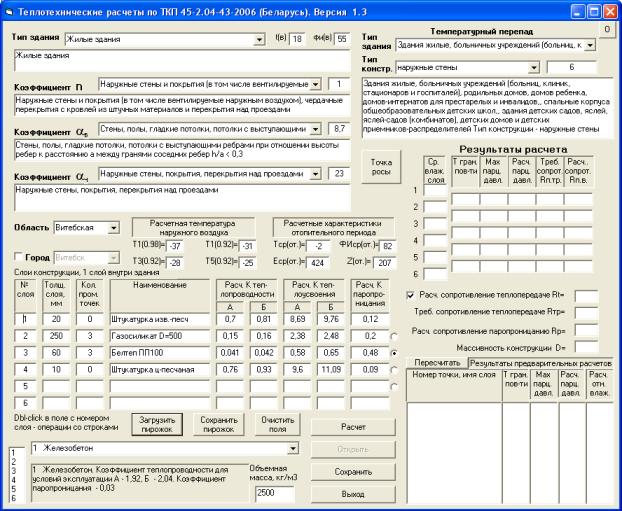The height and width of the screenshot is (511, 622).
Task: Click layer 1 name field Штукатурка изв.-песч
Action: (160, 319)
